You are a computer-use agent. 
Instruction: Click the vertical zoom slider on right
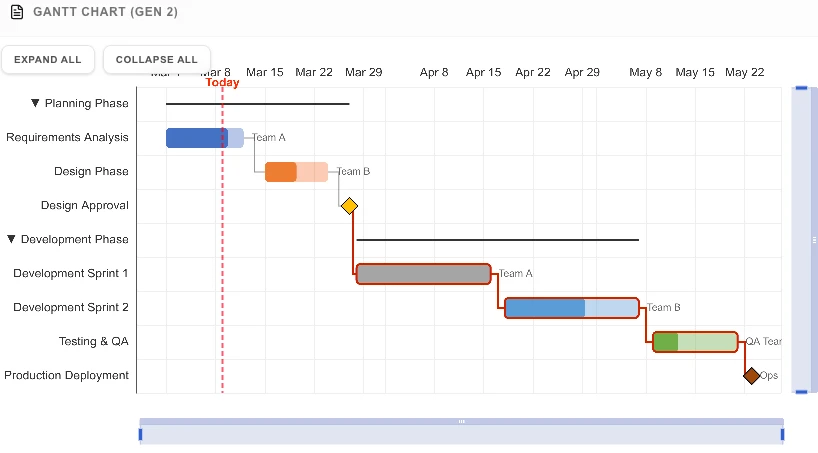point(800,240)
